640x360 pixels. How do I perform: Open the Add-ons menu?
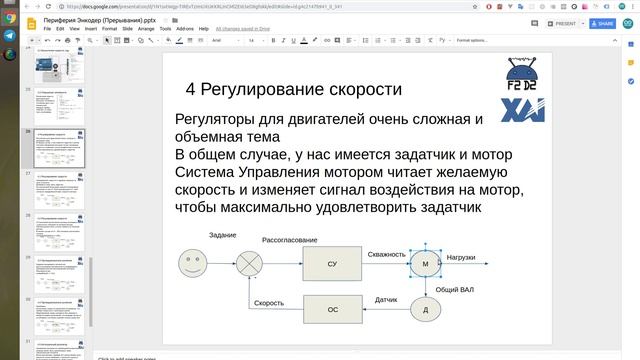click(x=185, y=29)
